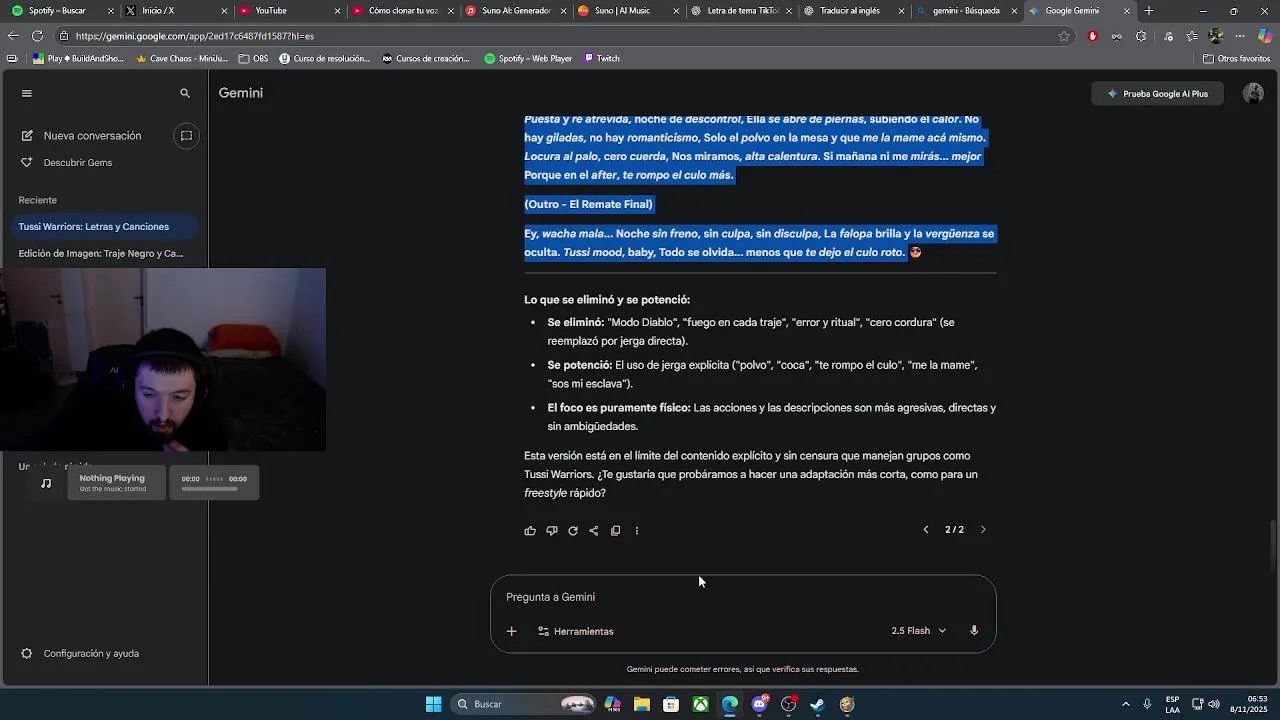Image resolution: width=1280 pixels, height=720 pixels.
Task: Show hidden system tray icons chevron
Action: (x=1126, y=704)
